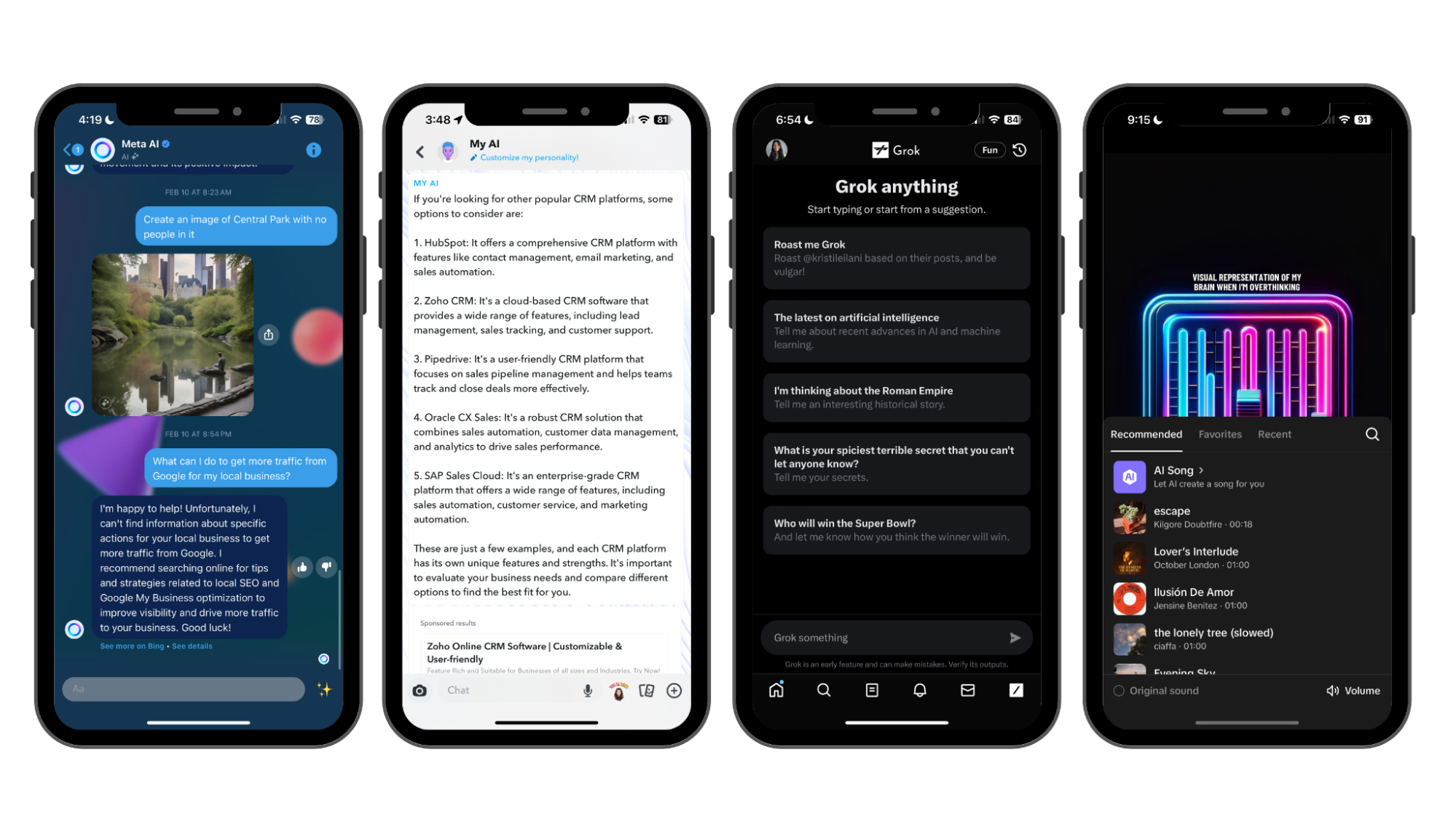1456x833 pixels.
Task: Click Grok something input field
Action: pos(885,637)
